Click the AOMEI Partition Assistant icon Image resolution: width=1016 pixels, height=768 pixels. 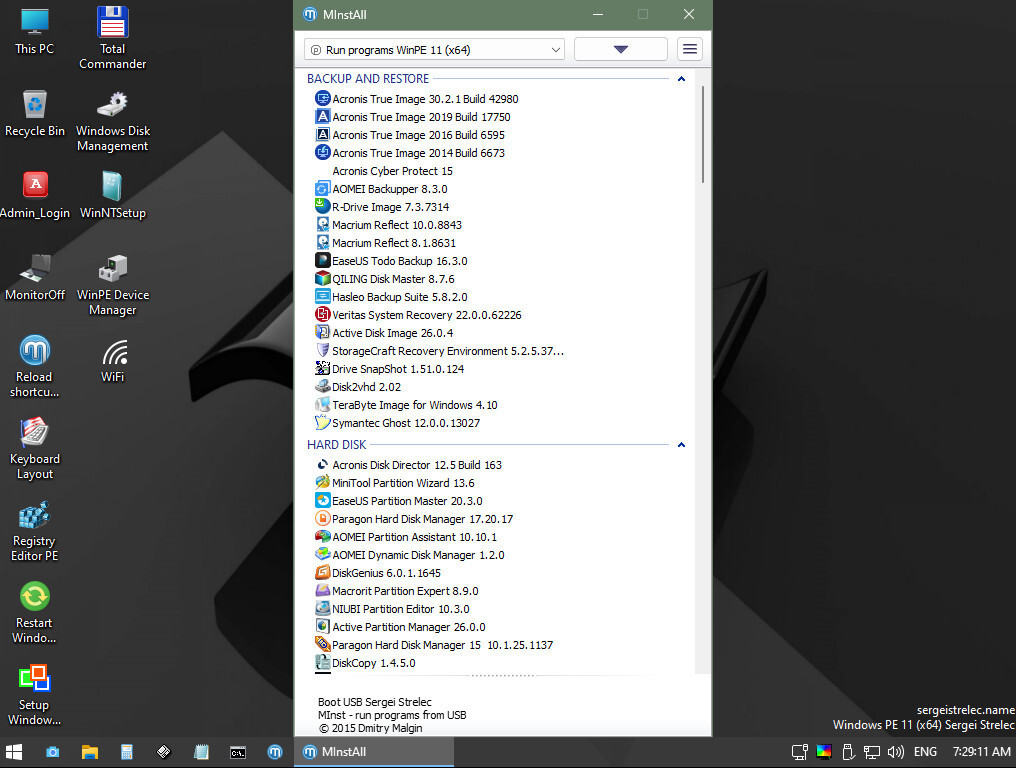click(x=322, y=537)
